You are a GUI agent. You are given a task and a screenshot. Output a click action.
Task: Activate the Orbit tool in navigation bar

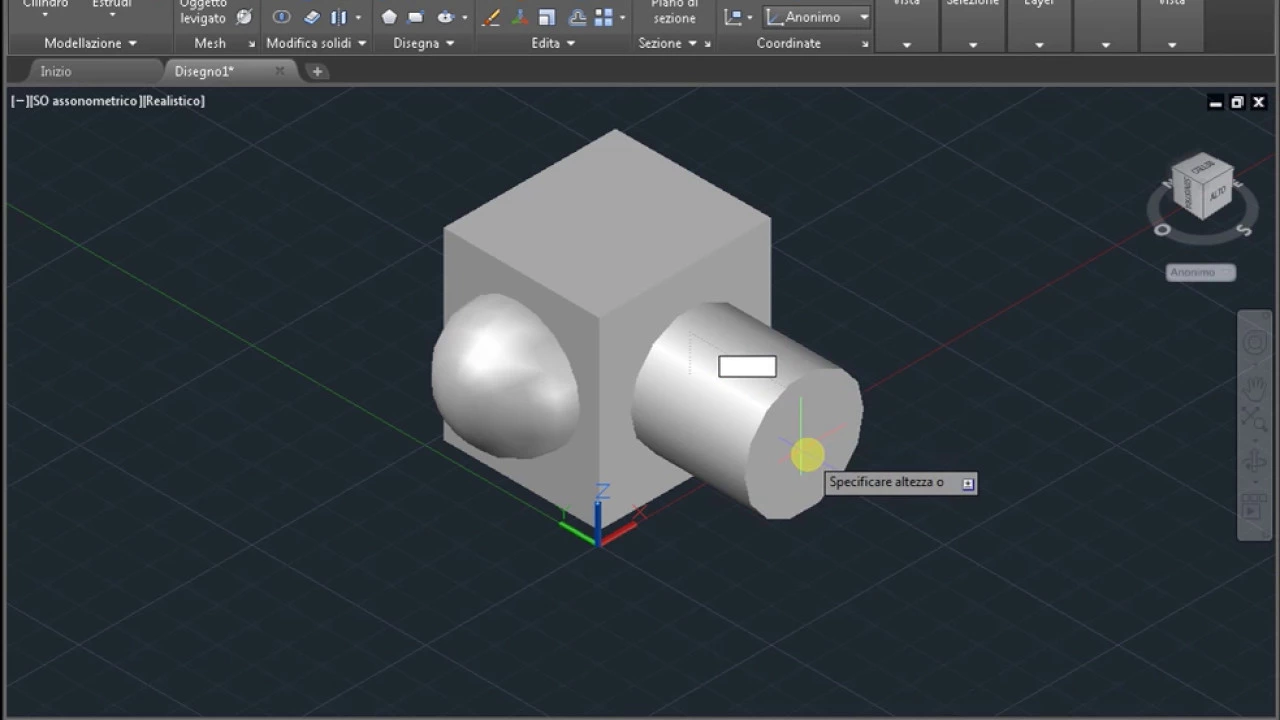pyautogui.click(x=1254, y=462)
